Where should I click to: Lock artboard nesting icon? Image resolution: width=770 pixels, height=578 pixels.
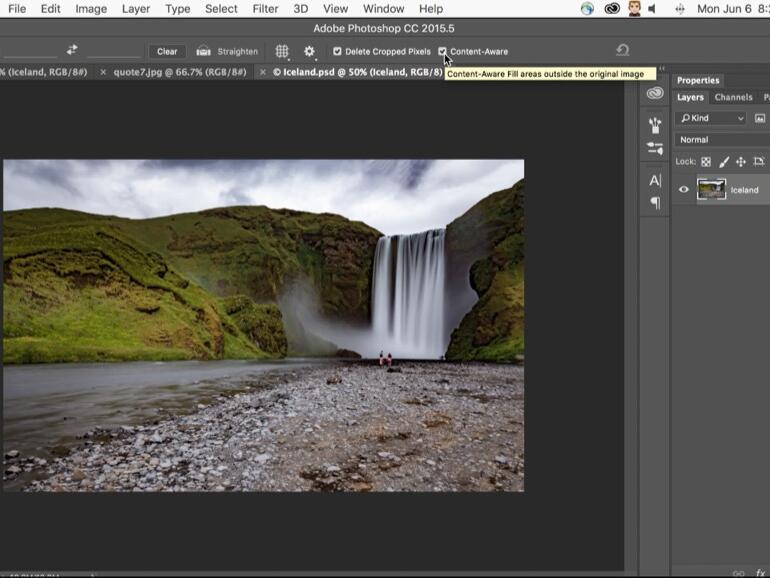coord(759,161)
